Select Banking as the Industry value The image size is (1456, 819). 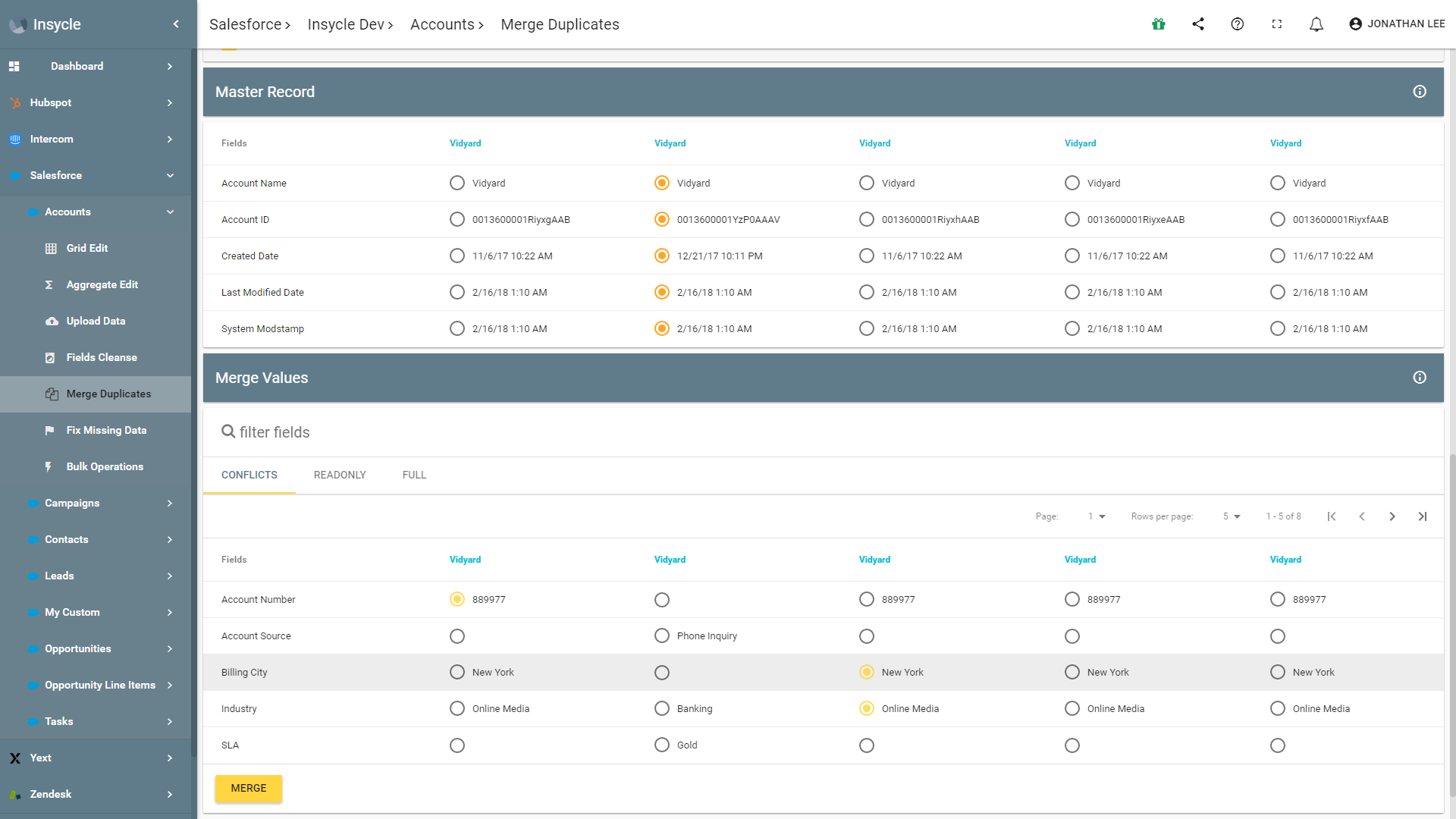pyautogui.click(x=662, y=709)
